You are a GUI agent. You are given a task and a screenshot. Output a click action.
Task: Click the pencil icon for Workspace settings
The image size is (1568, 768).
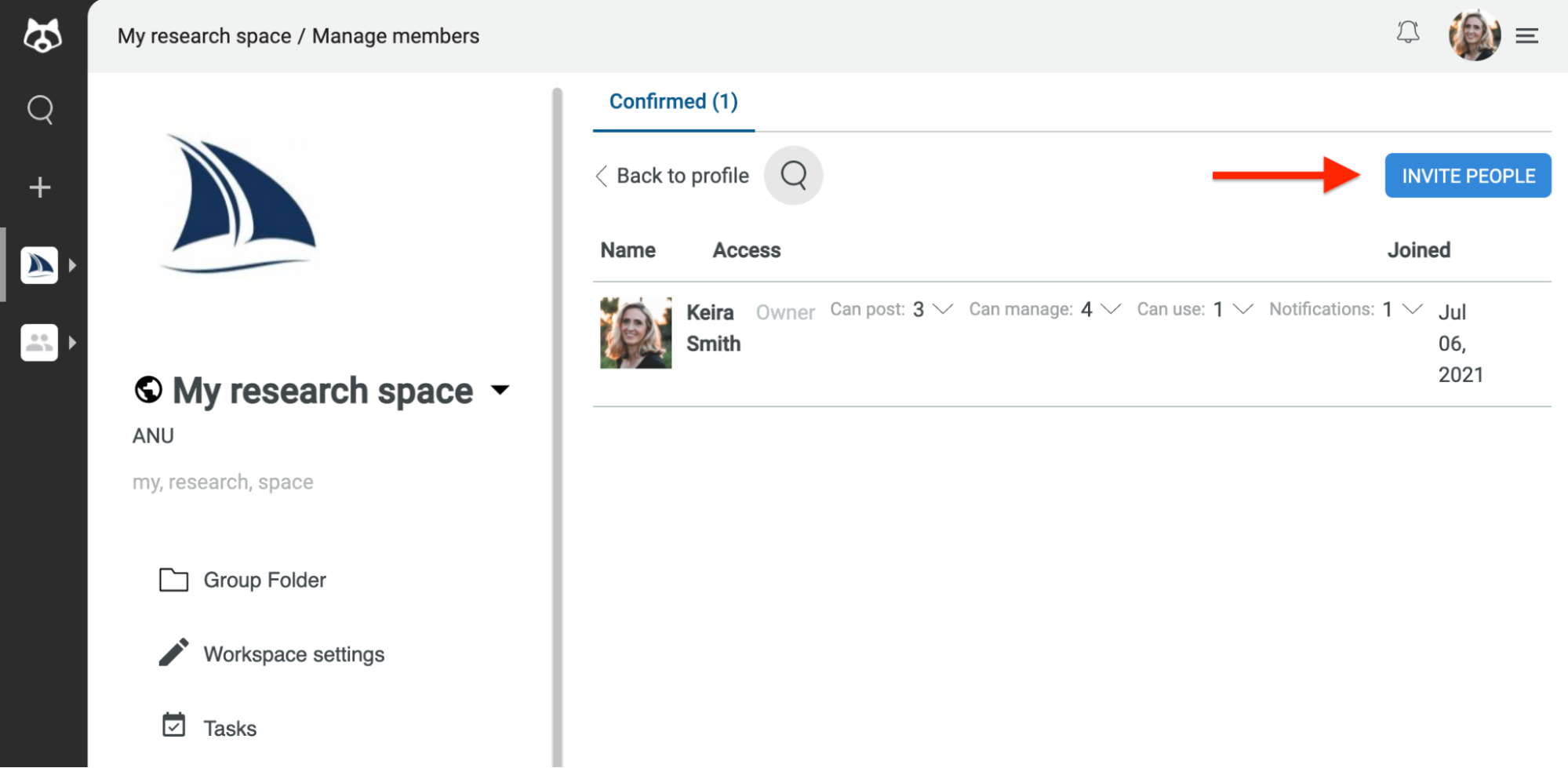tap(174, 653)
